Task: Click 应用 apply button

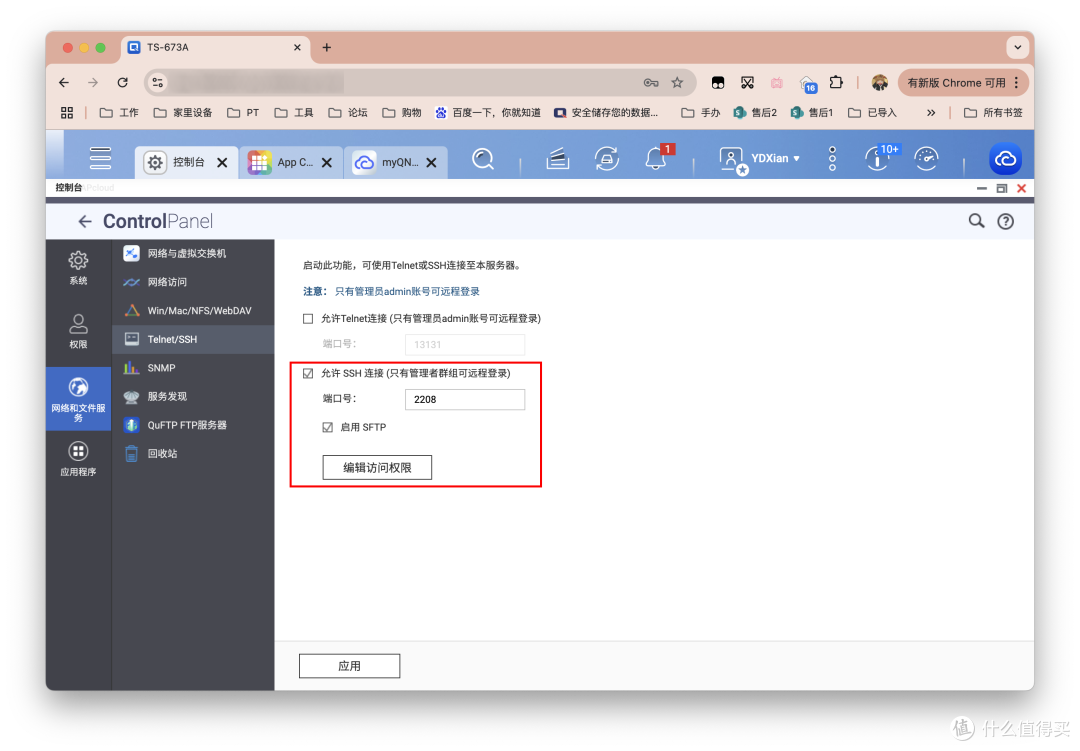Action: click(x=349, y=666)
